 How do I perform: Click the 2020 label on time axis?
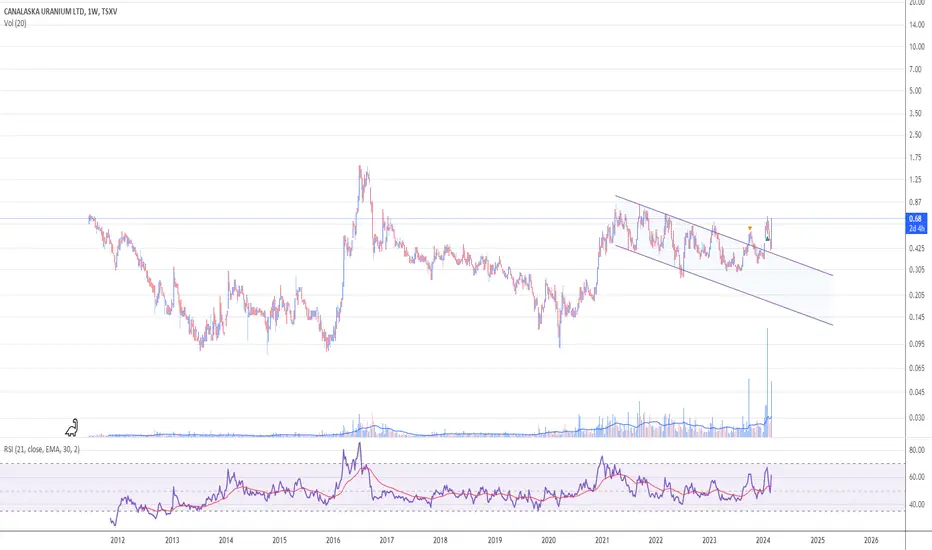tap(549, 540)
